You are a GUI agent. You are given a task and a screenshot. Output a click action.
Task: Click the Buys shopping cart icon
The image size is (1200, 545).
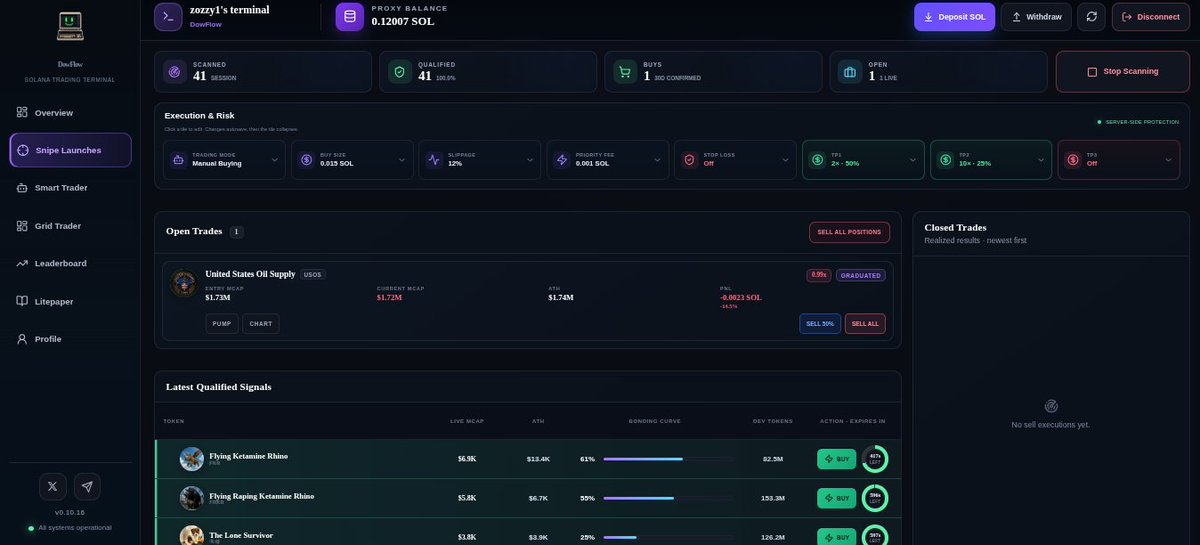(625, 72)
